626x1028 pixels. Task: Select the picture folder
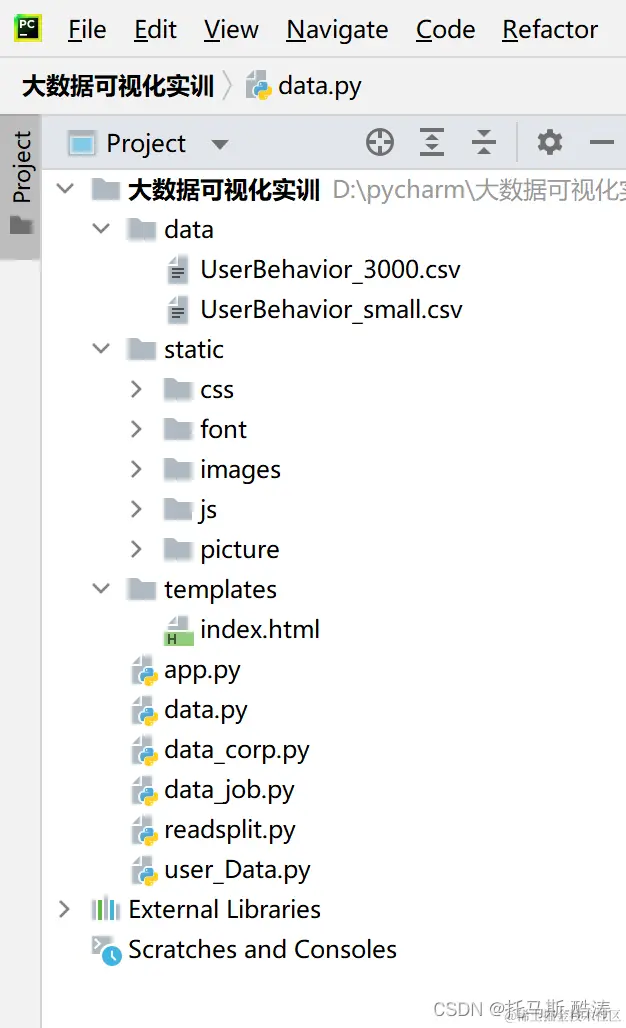pos(240,550)
